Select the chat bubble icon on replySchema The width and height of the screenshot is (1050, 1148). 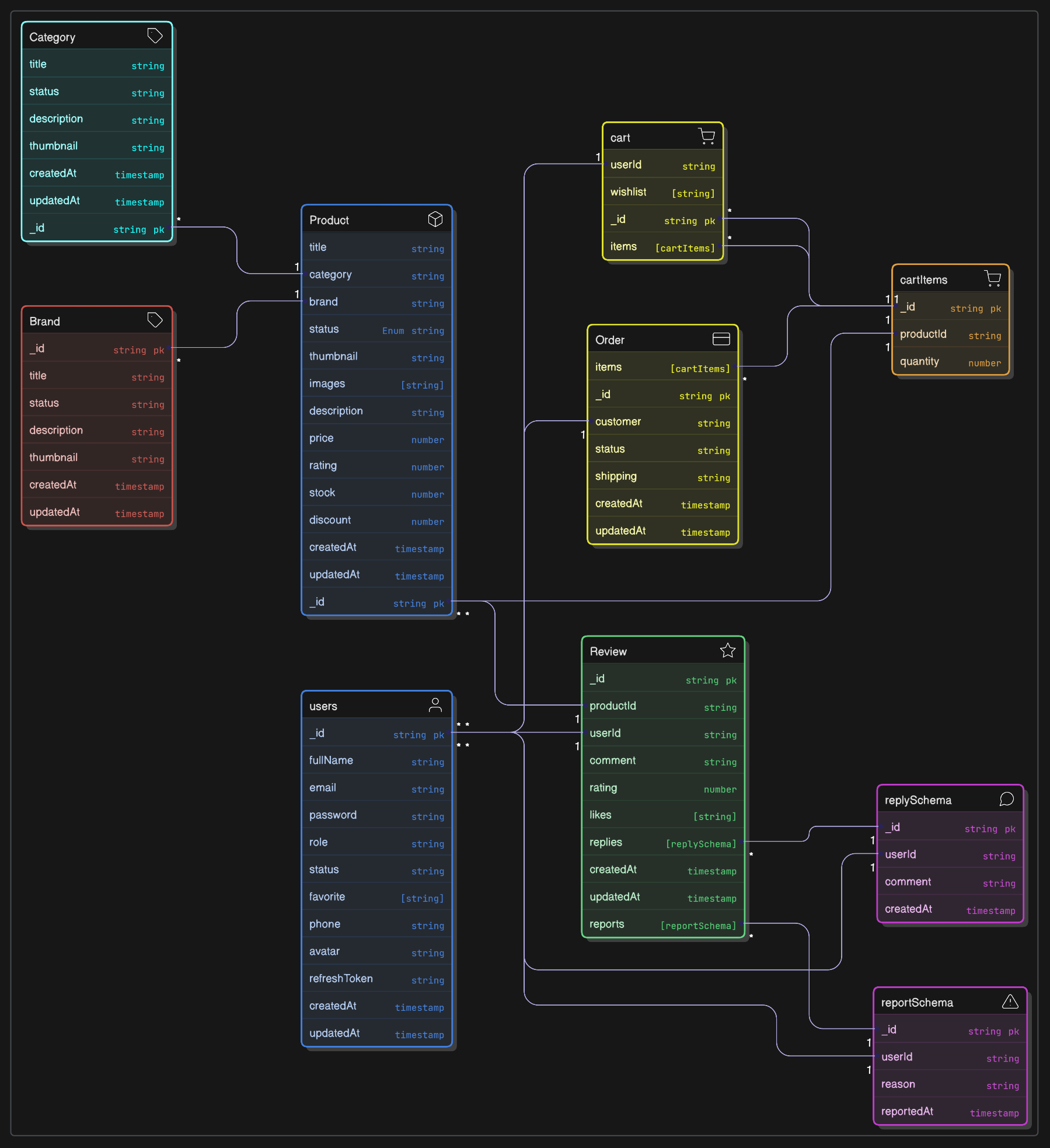pos(1006,799)
